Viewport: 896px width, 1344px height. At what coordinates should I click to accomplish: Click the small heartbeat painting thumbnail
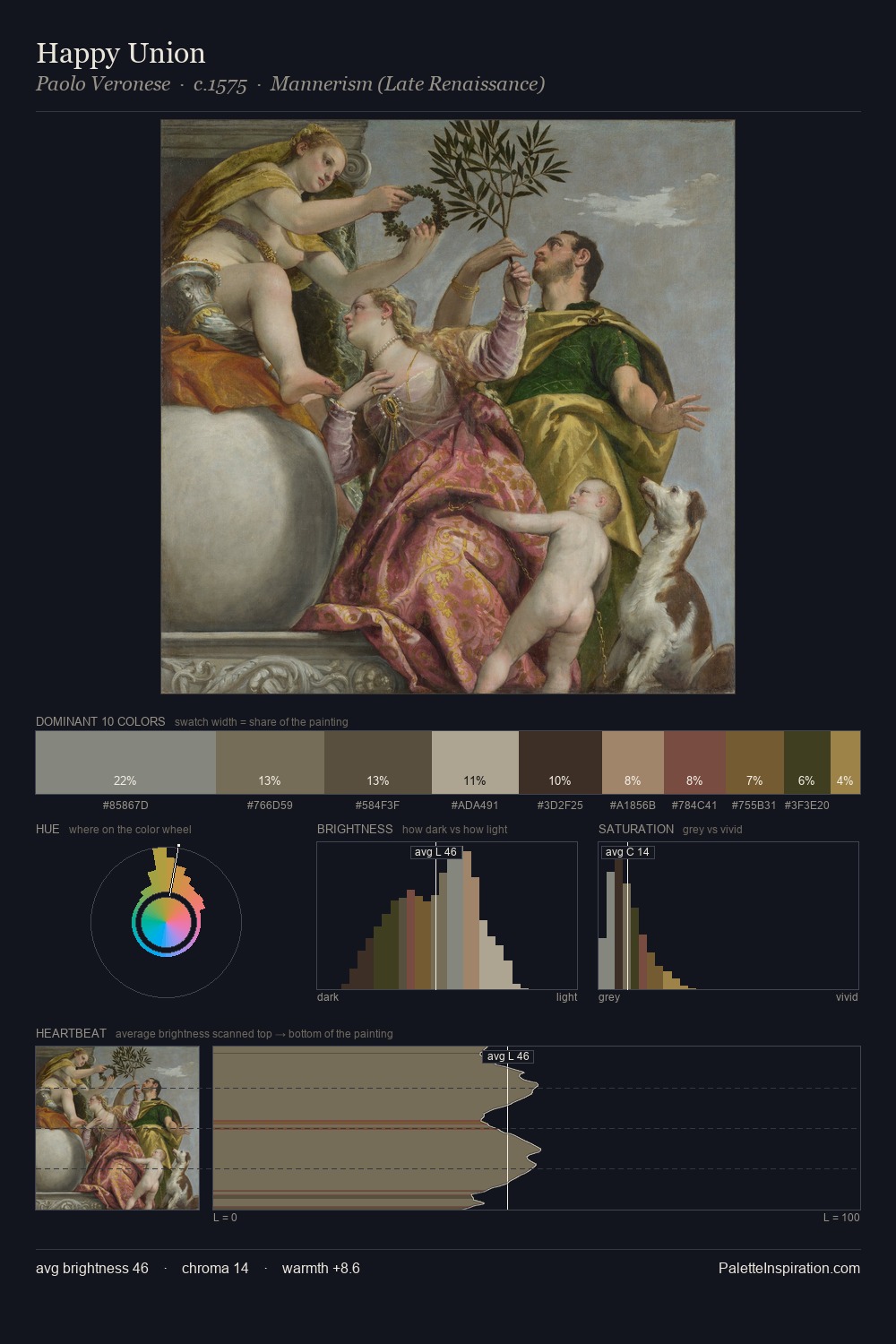pos(117,1128)
